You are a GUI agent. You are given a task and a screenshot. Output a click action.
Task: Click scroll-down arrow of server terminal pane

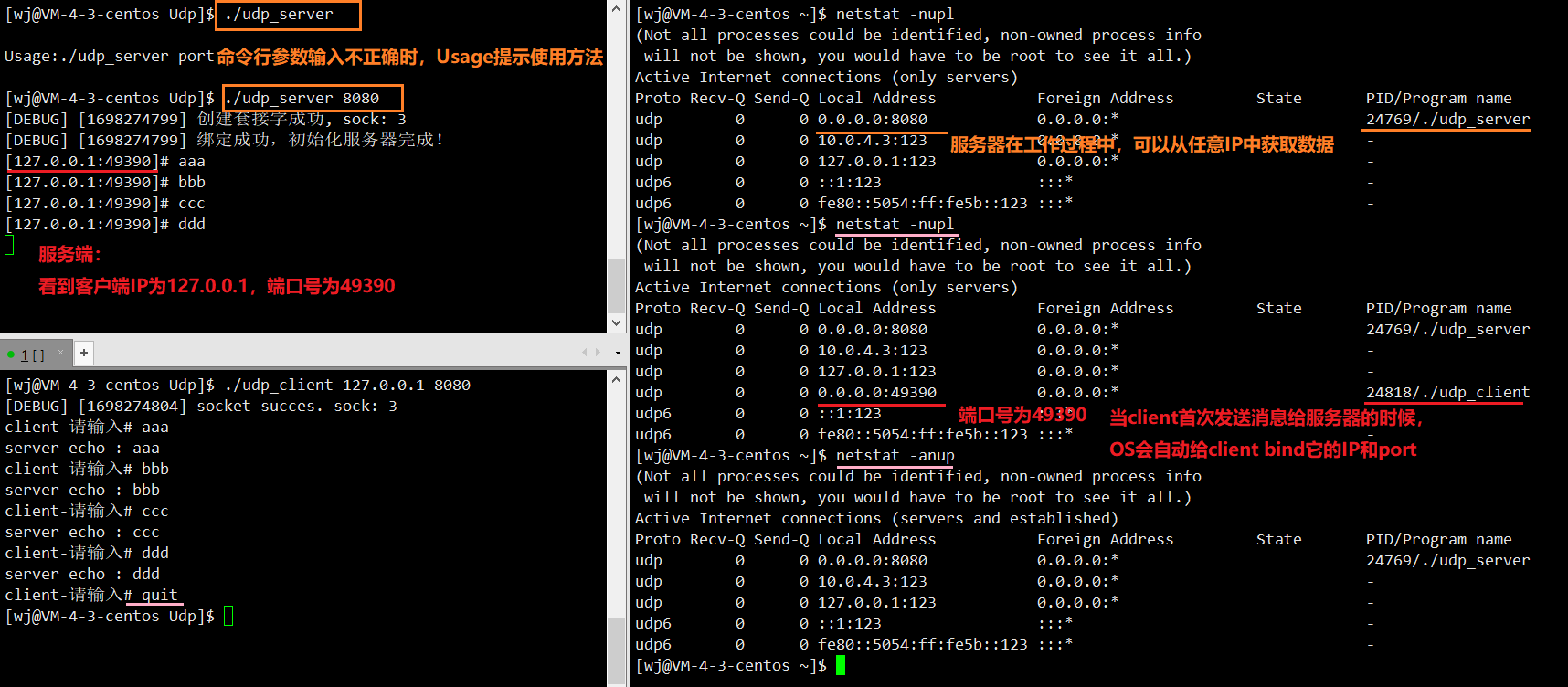point(616,323)
